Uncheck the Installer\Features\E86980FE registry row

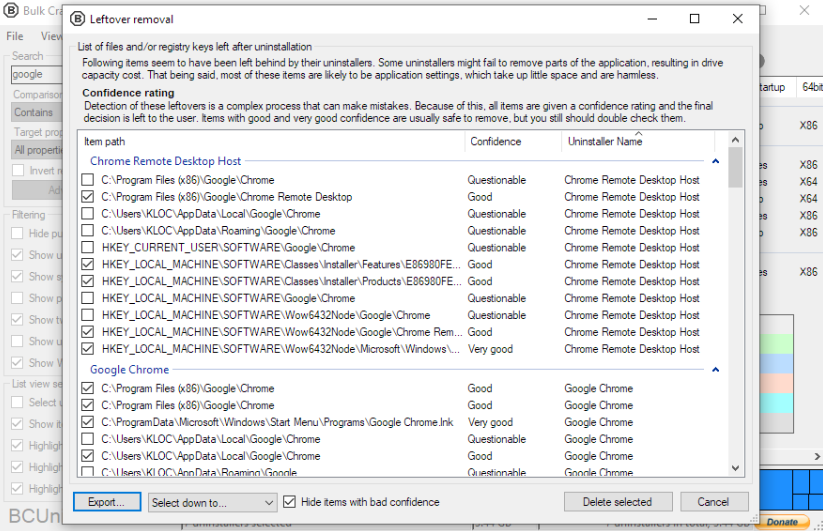(88, 264)
